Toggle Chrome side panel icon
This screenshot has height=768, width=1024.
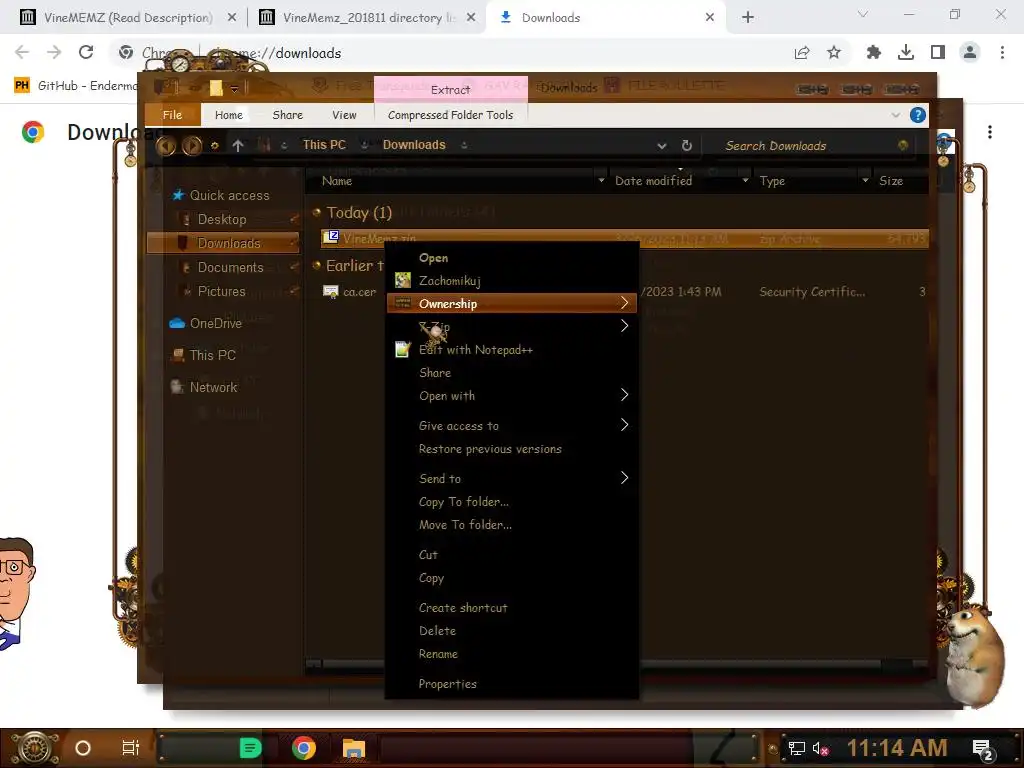pyautogui.click(x=938, y=52)
